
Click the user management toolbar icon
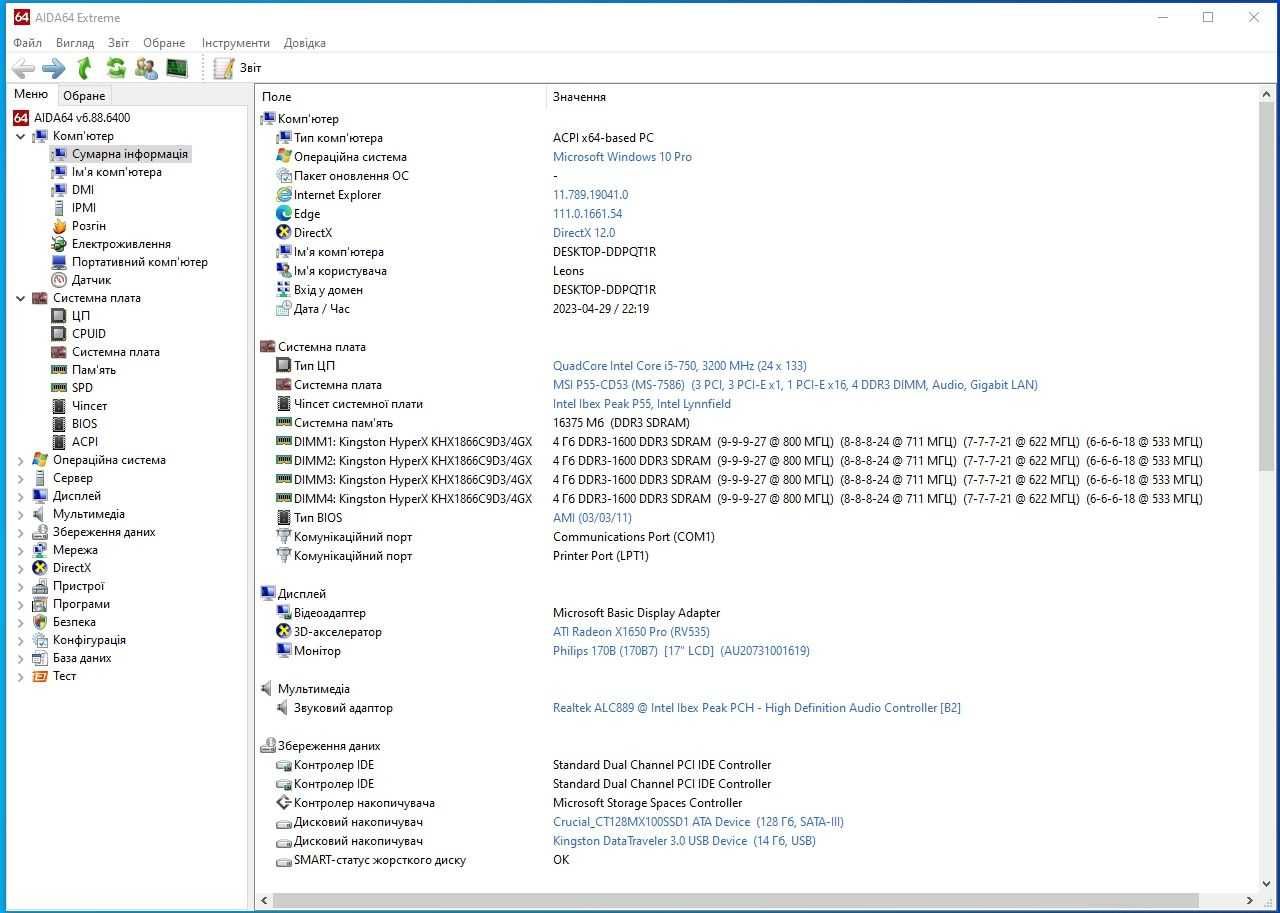coord(146,68)
